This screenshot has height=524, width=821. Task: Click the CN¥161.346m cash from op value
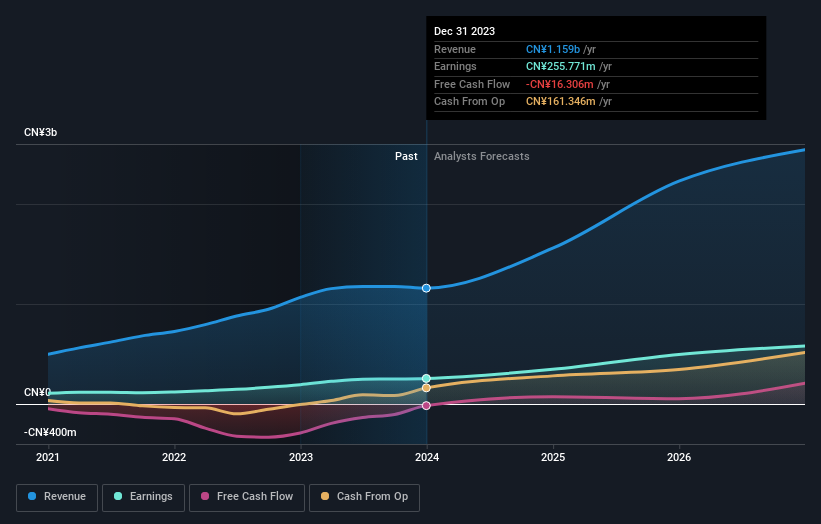click(561, 102)
